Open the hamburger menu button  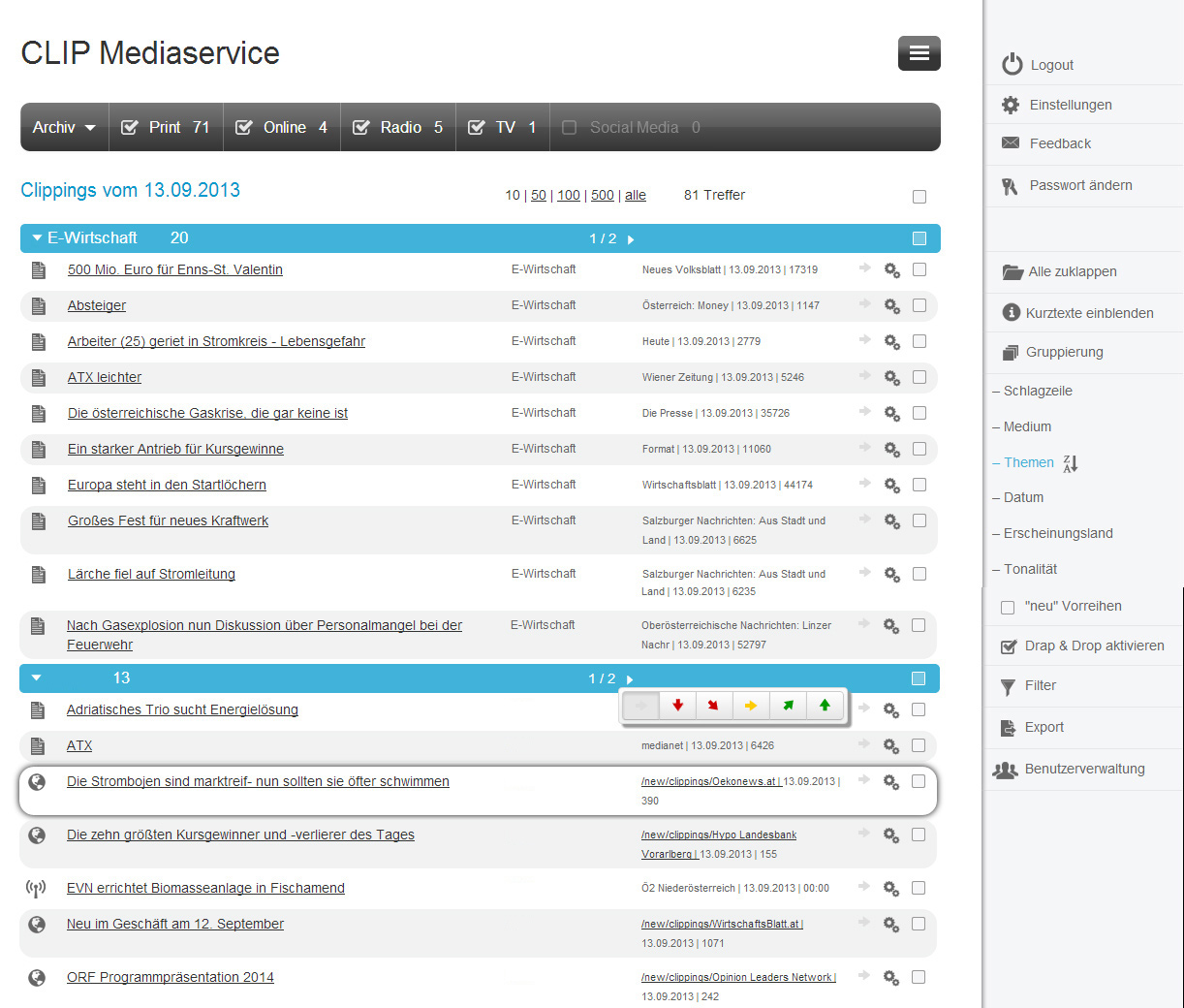919,53
